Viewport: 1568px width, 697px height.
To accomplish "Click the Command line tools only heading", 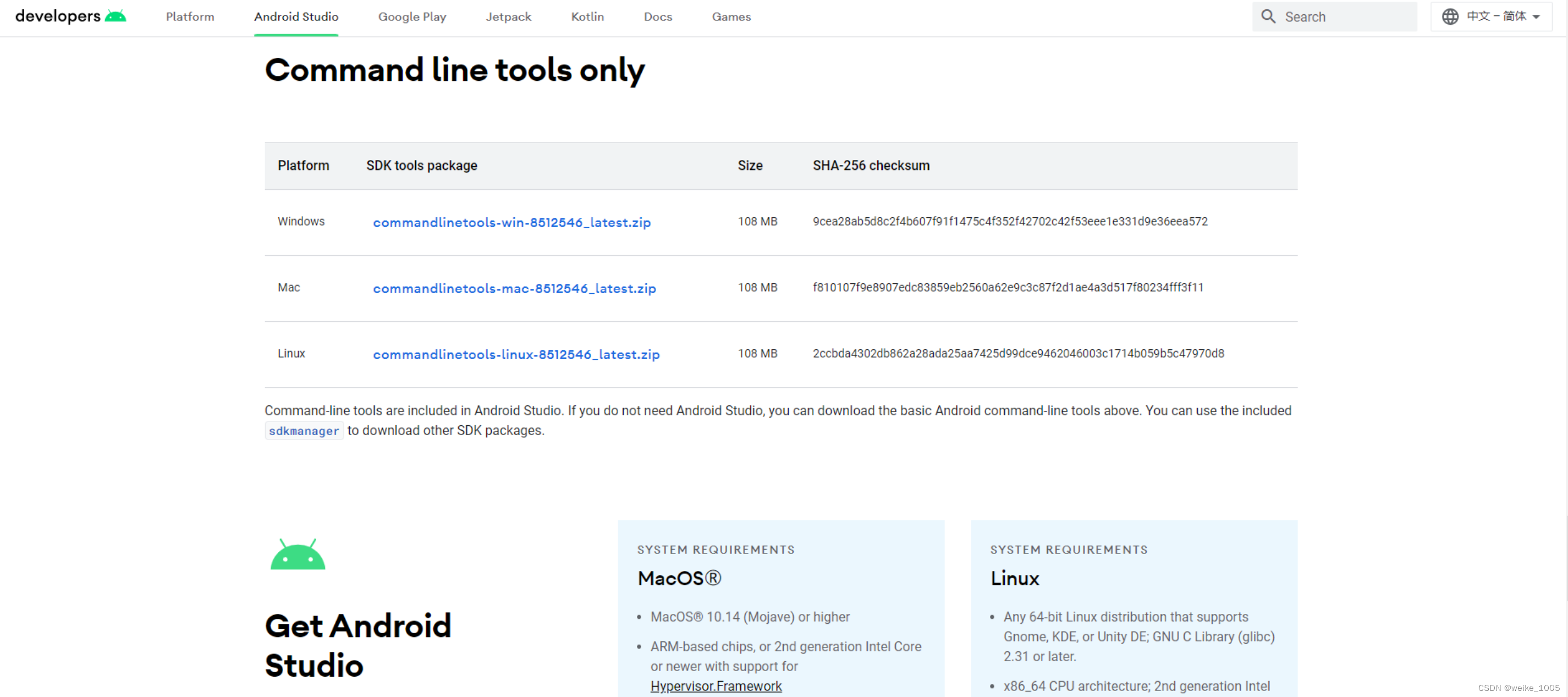I will pyautogui.click(x=454, y=70).
